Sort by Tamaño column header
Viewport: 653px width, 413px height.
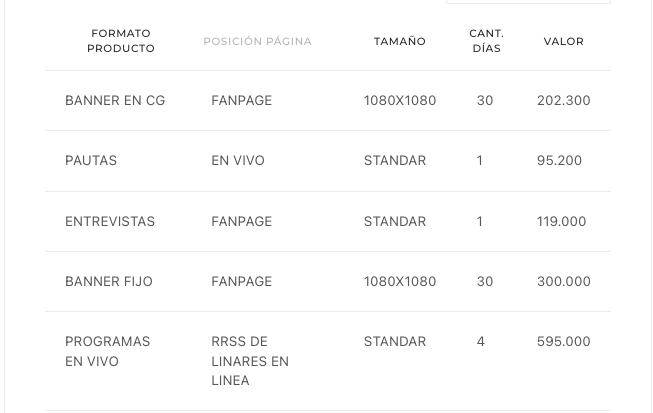pos(400,41)
